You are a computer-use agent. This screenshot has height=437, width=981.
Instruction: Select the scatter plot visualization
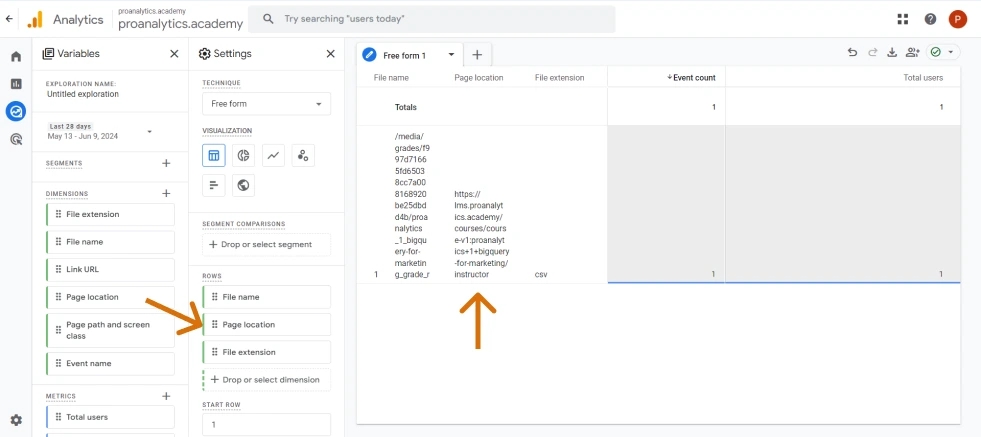[303, 155]
